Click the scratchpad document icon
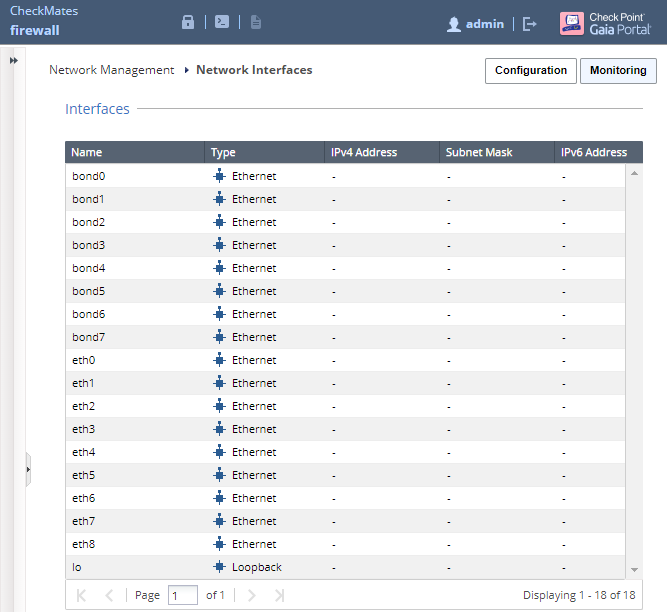The height and width of the screenshot is (612, 667). coord(256,23)
